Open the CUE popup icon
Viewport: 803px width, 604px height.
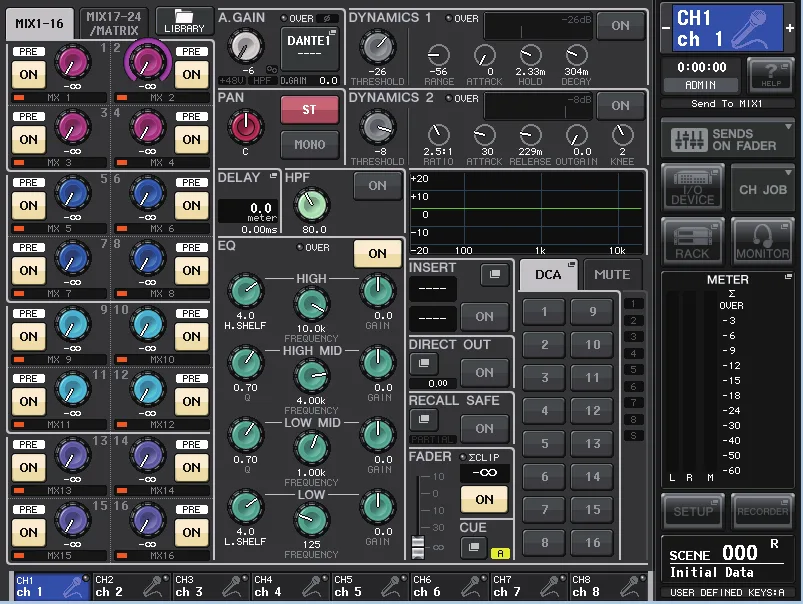click(x=474, y=547)
